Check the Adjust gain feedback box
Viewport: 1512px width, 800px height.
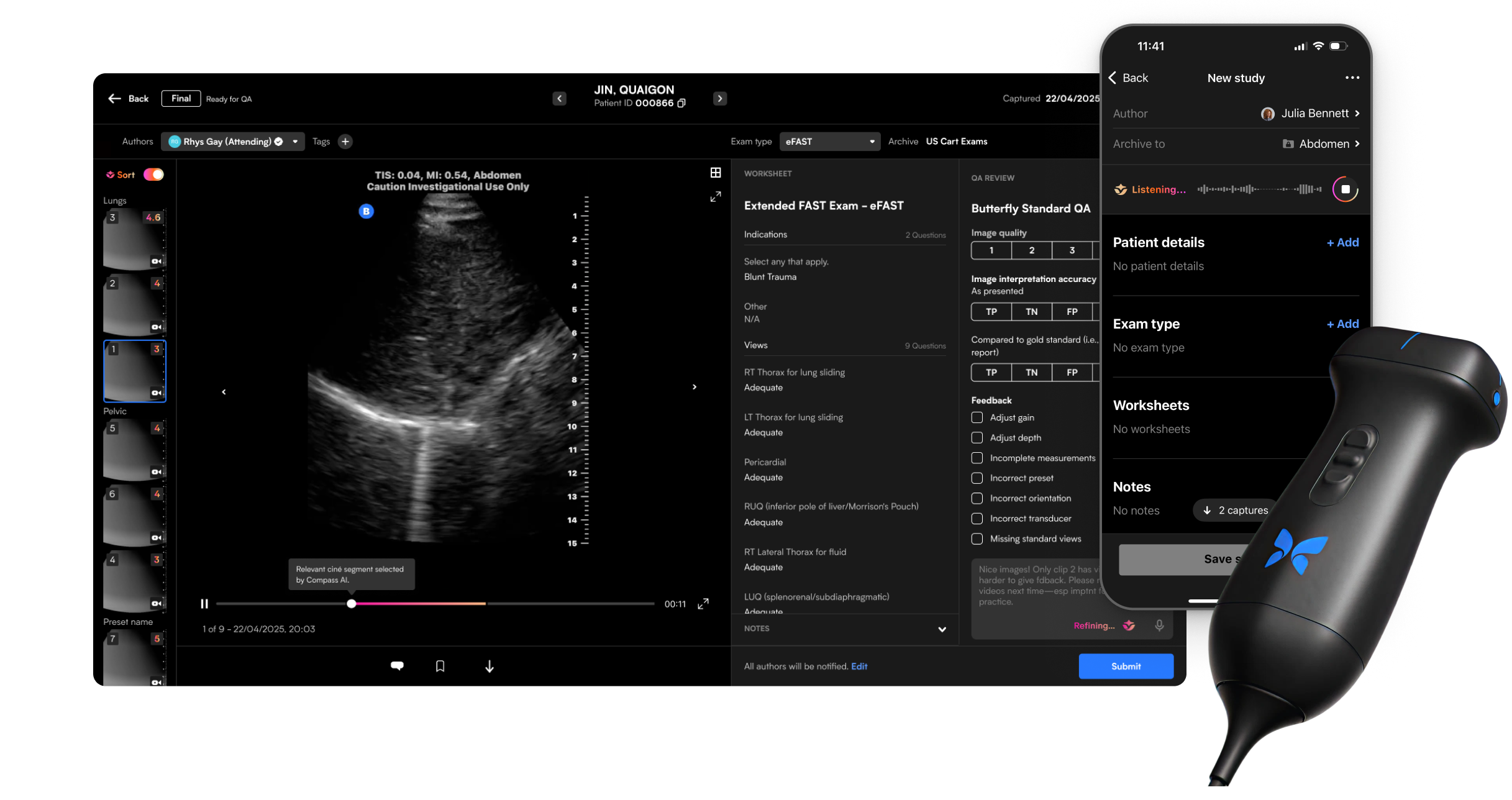[x=977, y=418]
